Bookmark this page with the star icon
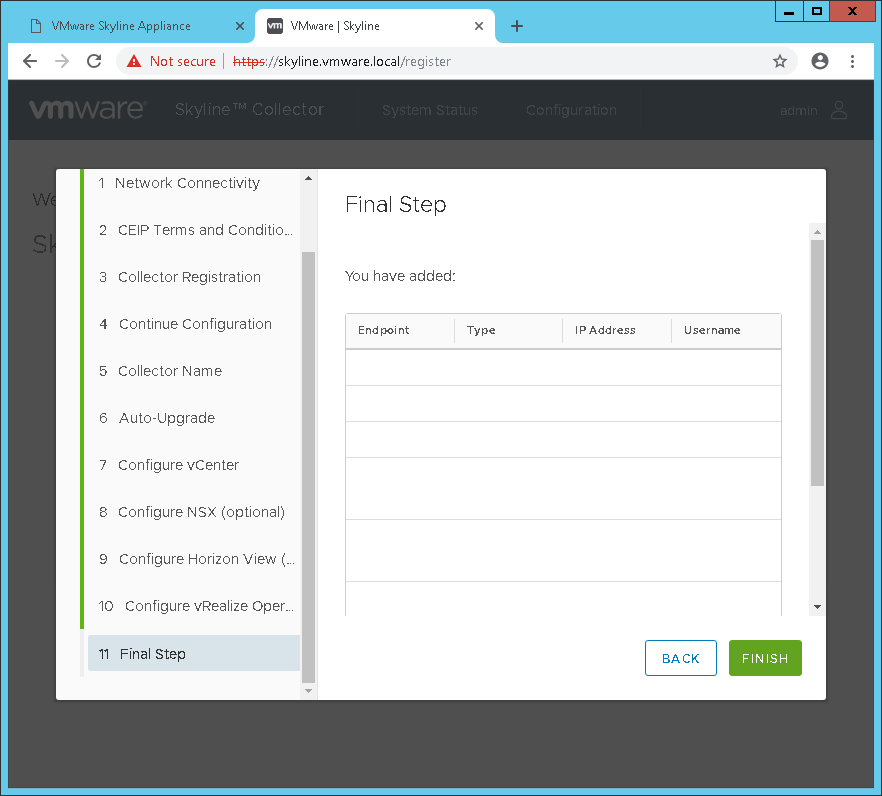 [780, 61]
